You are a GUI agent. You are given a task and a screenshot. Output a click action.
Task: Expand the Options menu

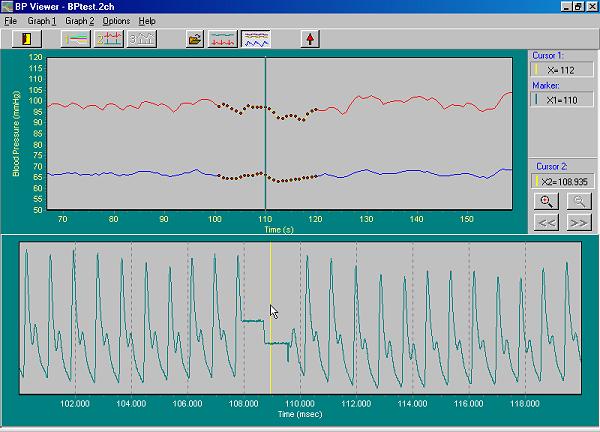(x=116, y=21)
